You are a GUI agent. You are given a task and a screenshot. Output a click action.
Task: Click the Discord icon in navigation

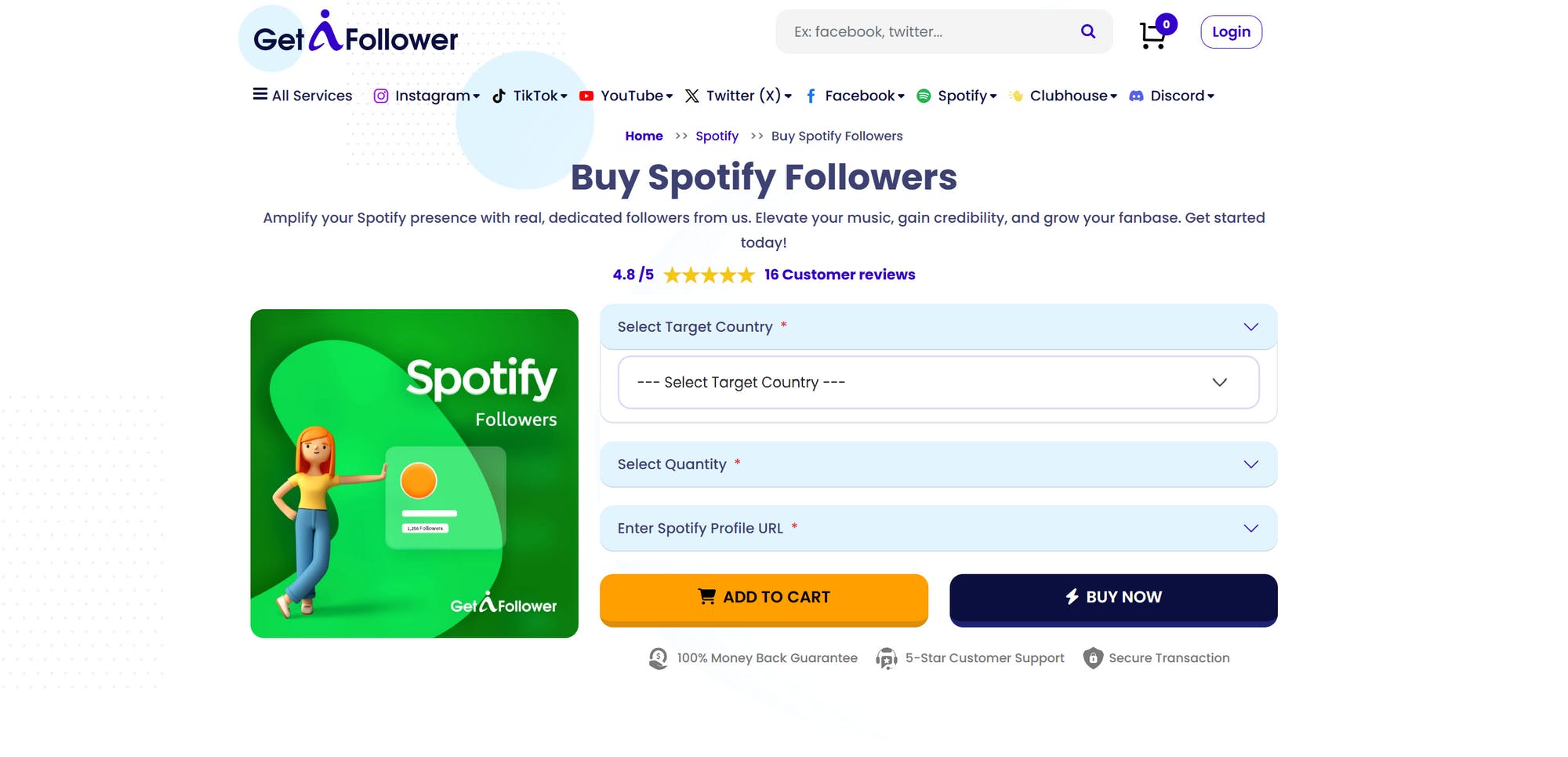(x=1135, y=95)
